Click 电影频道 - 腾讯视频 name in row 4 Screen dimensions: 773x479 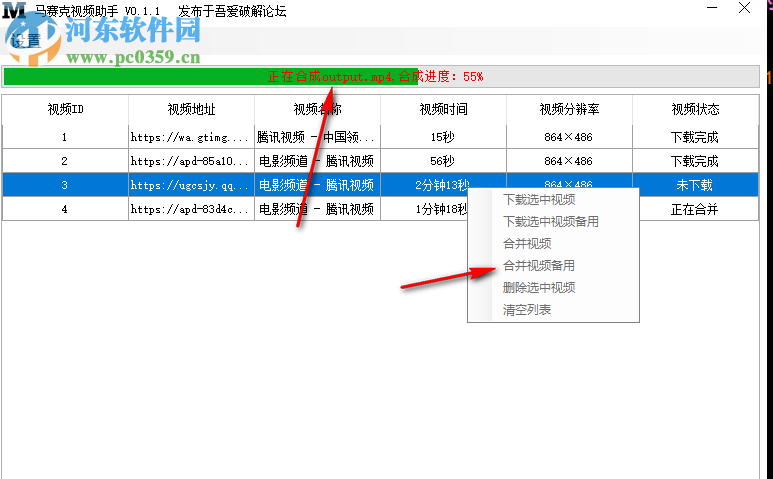pos(317,209)
